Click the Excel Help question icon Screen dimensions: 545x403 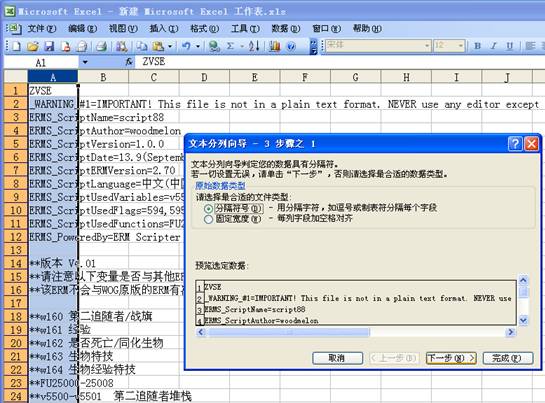pos(291,46)
